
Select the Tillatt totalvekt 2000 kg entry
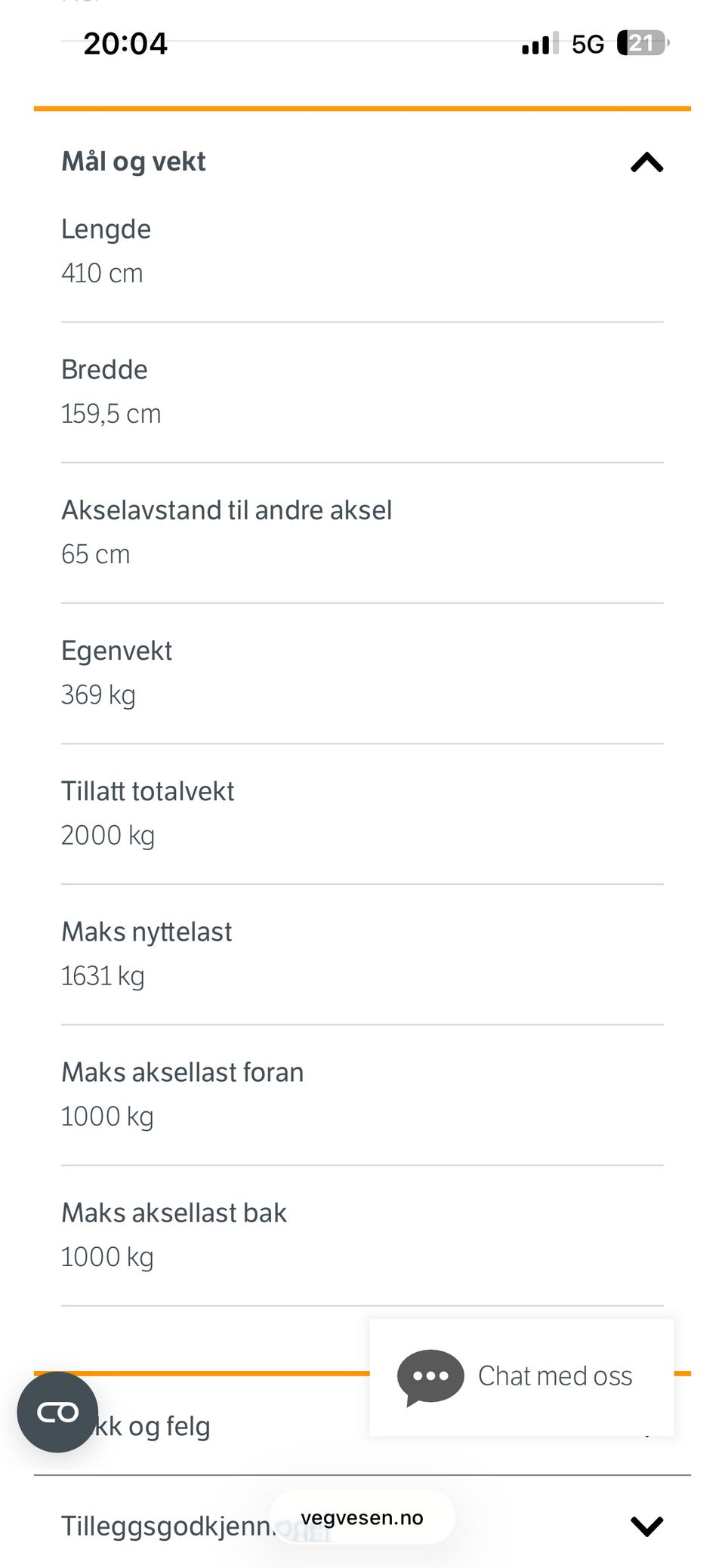pyautogui.click(x=362, y=813)
